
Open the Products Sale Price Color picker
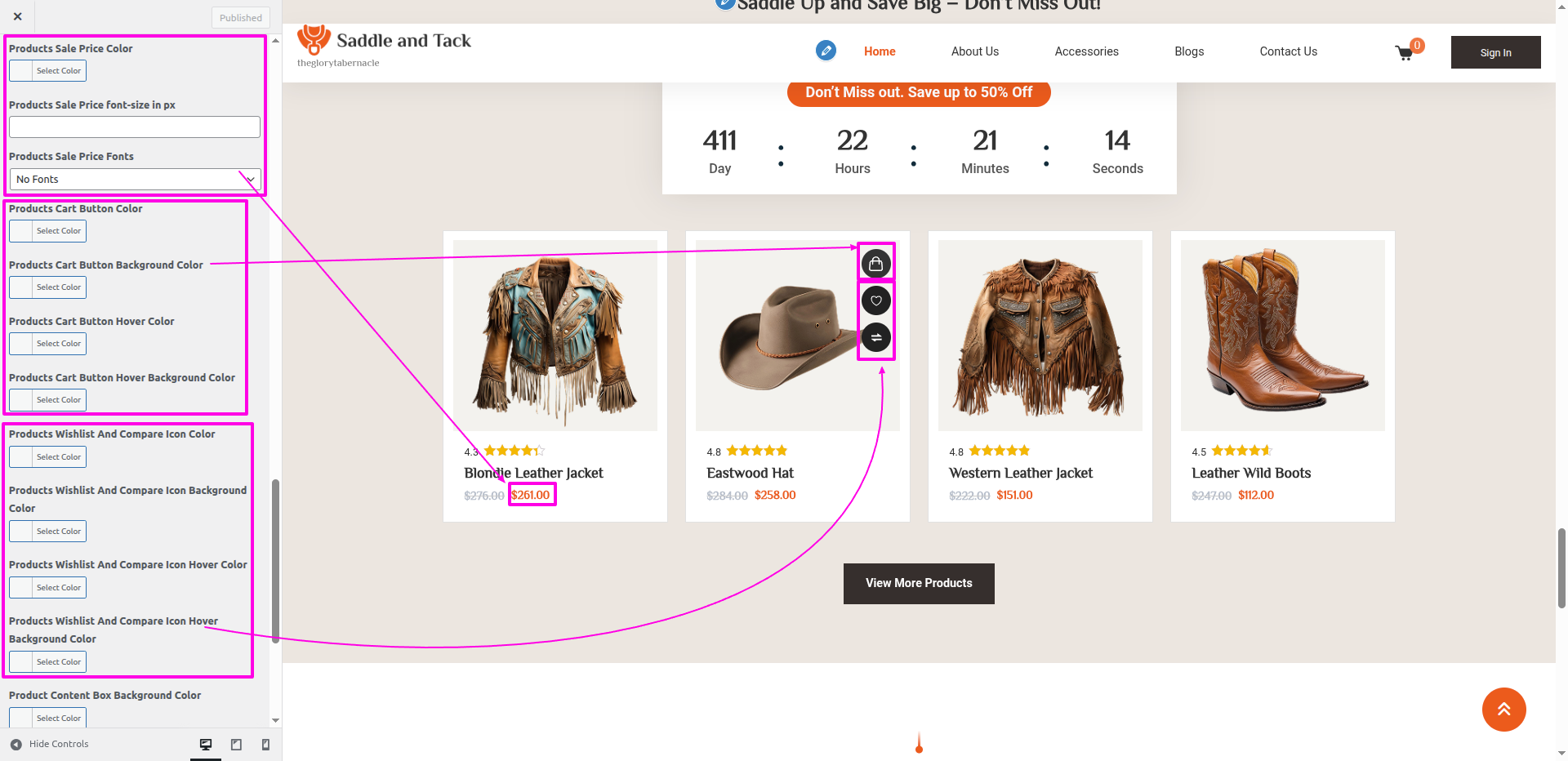coord(47,71)
